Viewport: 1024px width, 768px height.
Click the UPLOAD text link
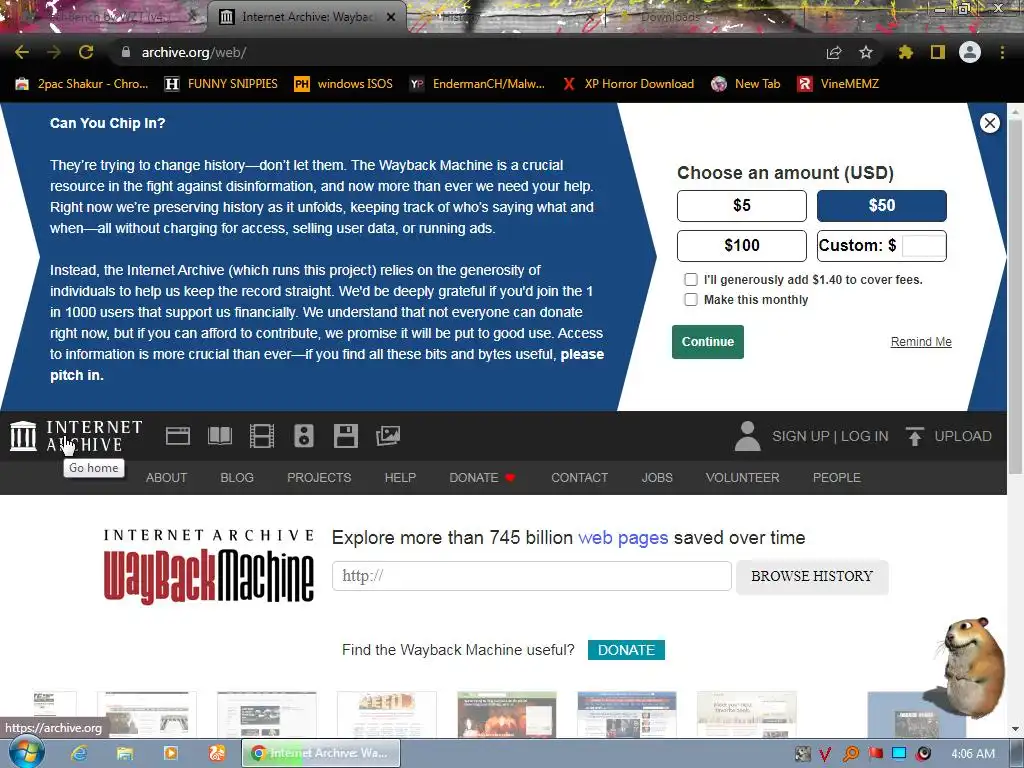(963, 436)
